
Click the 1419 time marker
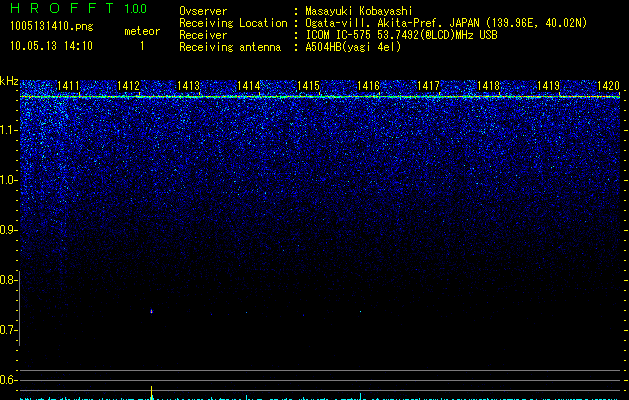pos(548,86)
